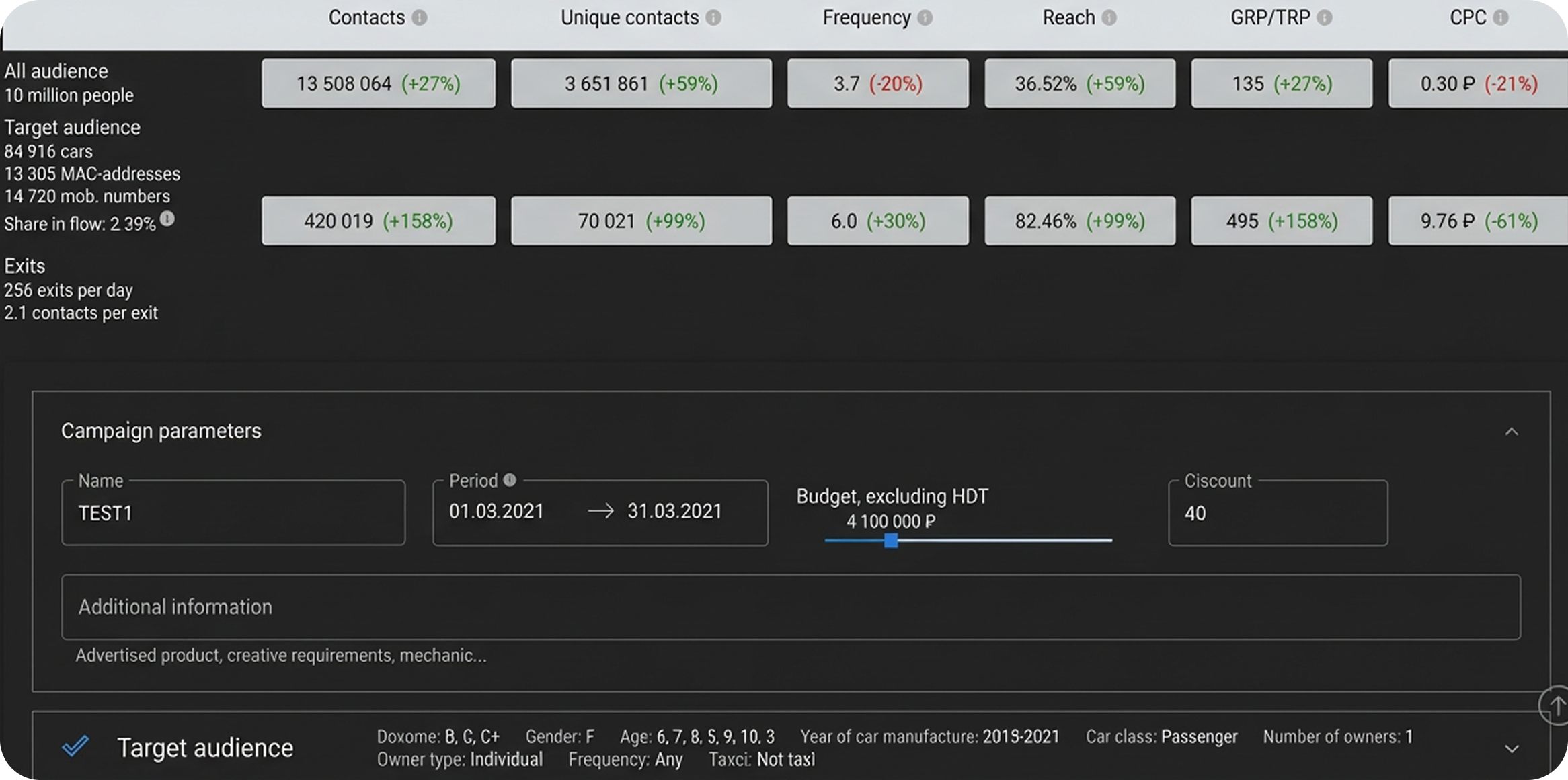Click start date 01.03.2021
Screen dimensions: 1568x780
coord(496,512)
